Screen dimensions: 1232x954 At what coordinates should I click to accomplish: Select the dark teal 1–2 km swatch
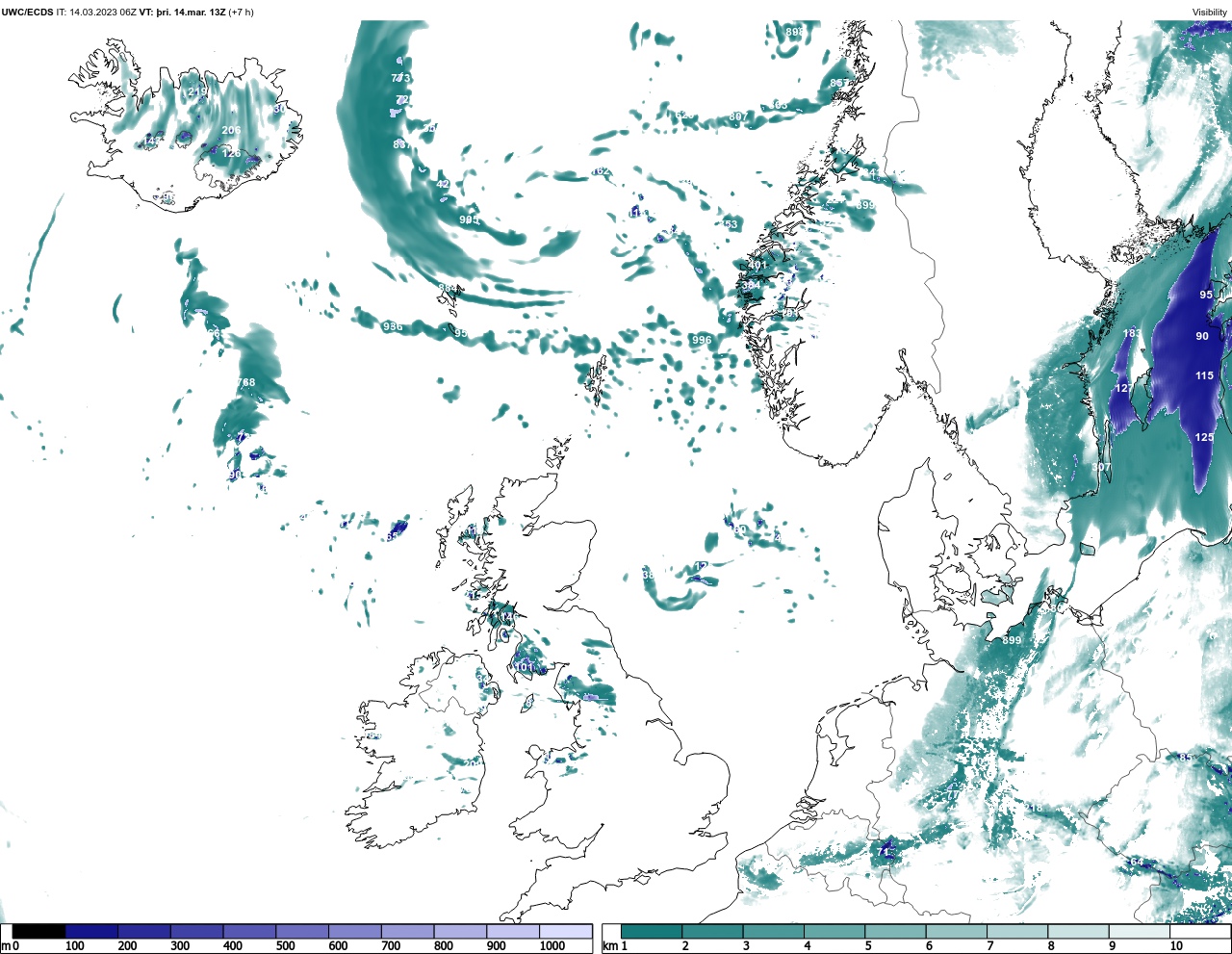652,932
